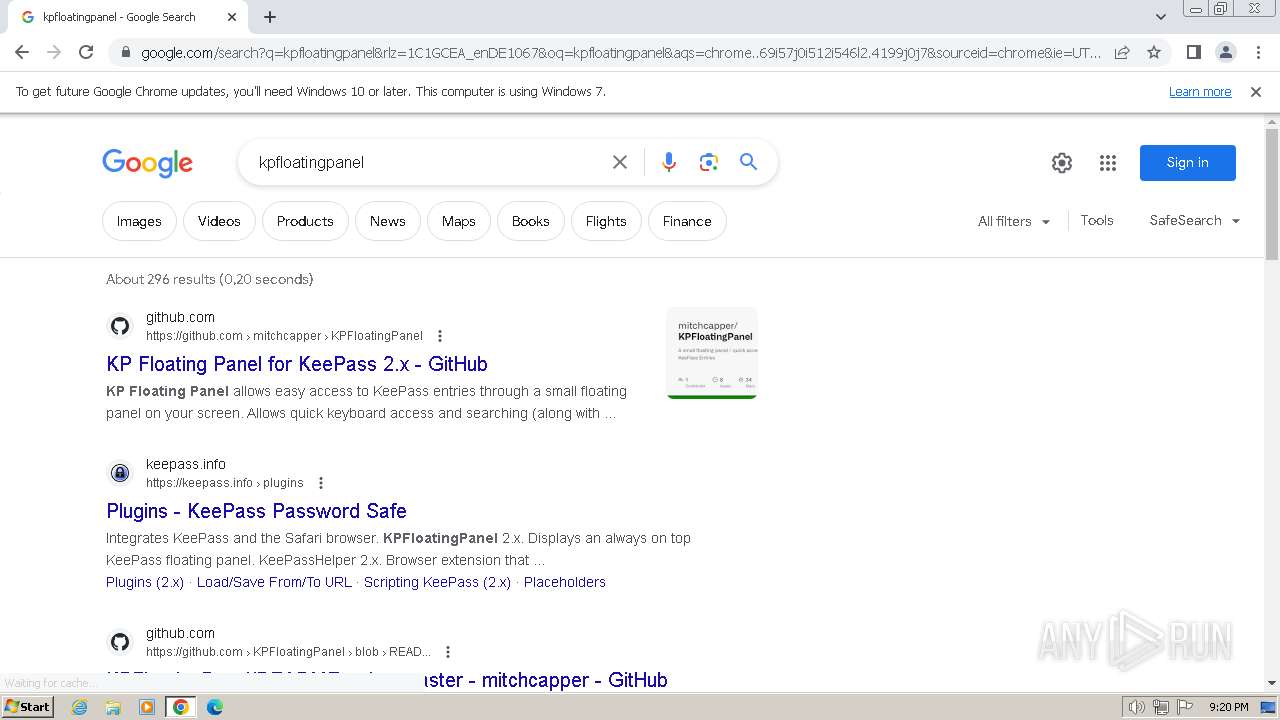
Task: View site information lock icon
Action: (125, 52)
